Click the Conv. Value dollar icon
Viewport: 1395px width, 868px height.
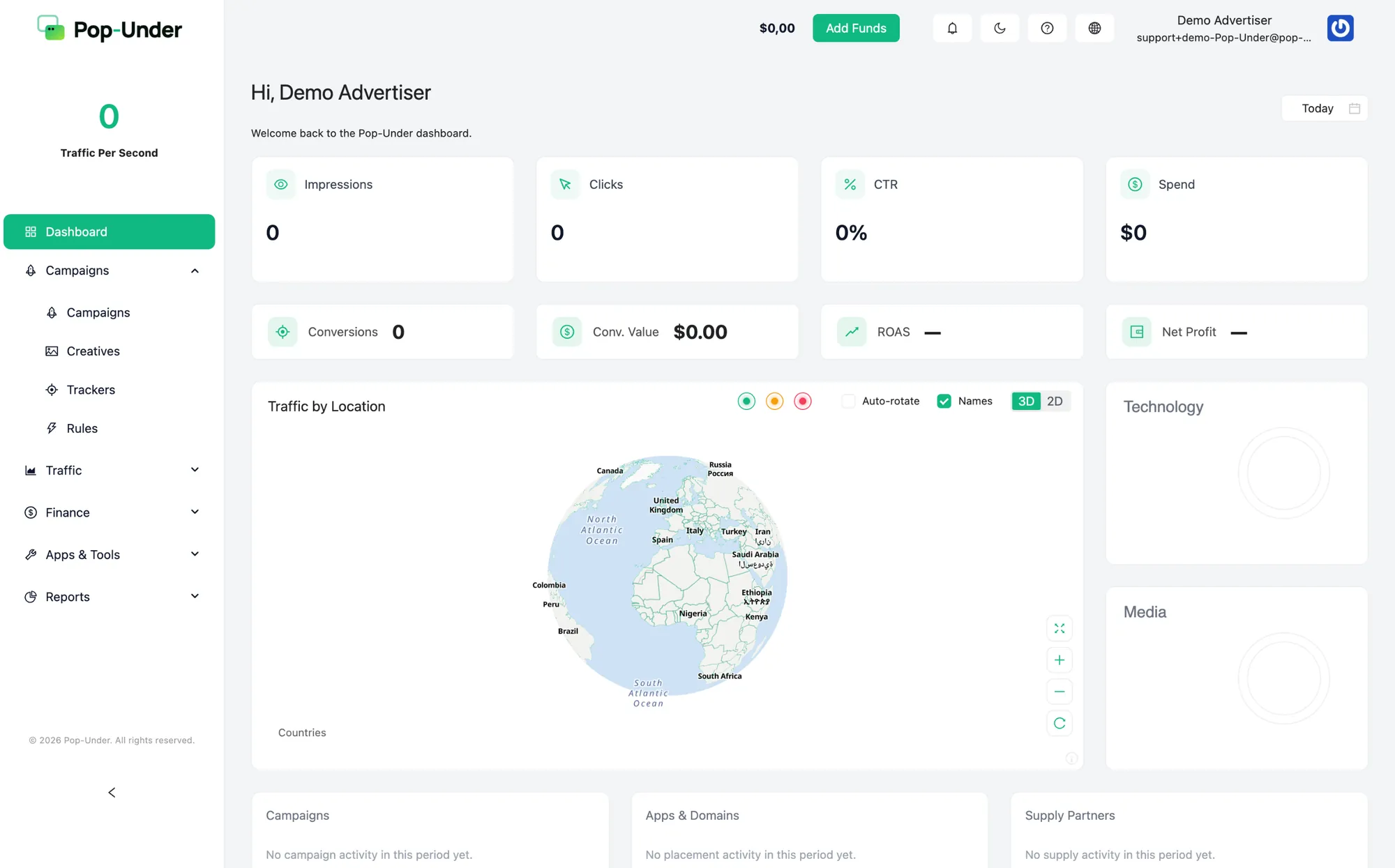tap(567, 332)
